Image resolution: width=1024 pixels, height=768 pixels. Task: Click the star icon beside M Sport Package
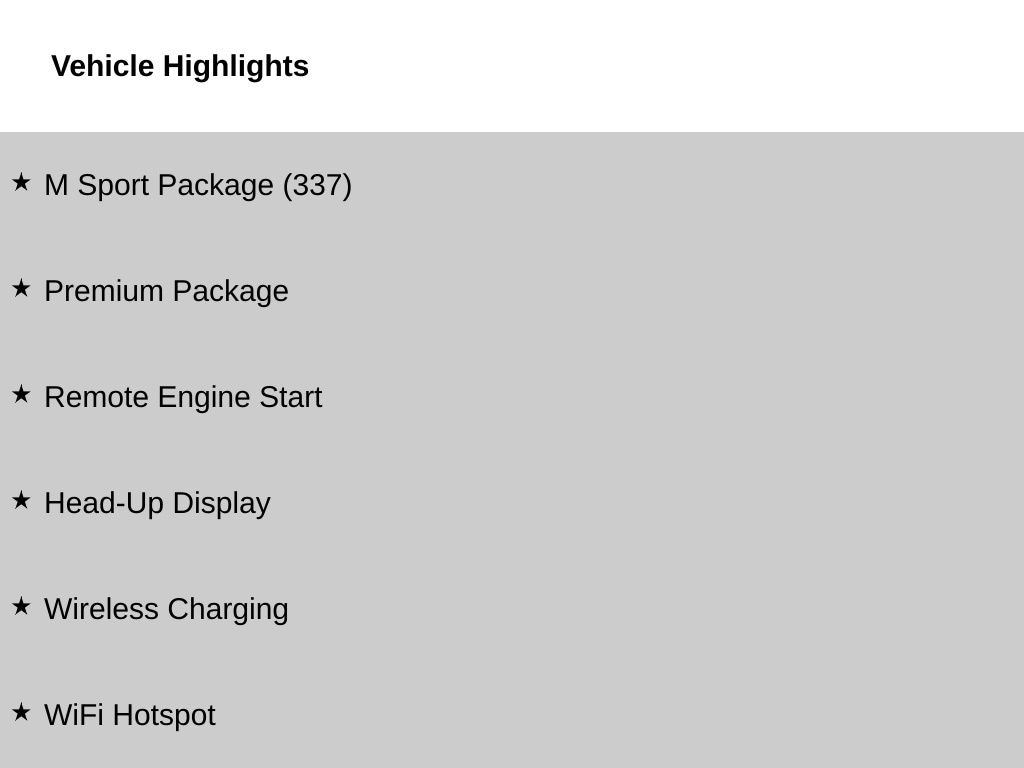21,182
